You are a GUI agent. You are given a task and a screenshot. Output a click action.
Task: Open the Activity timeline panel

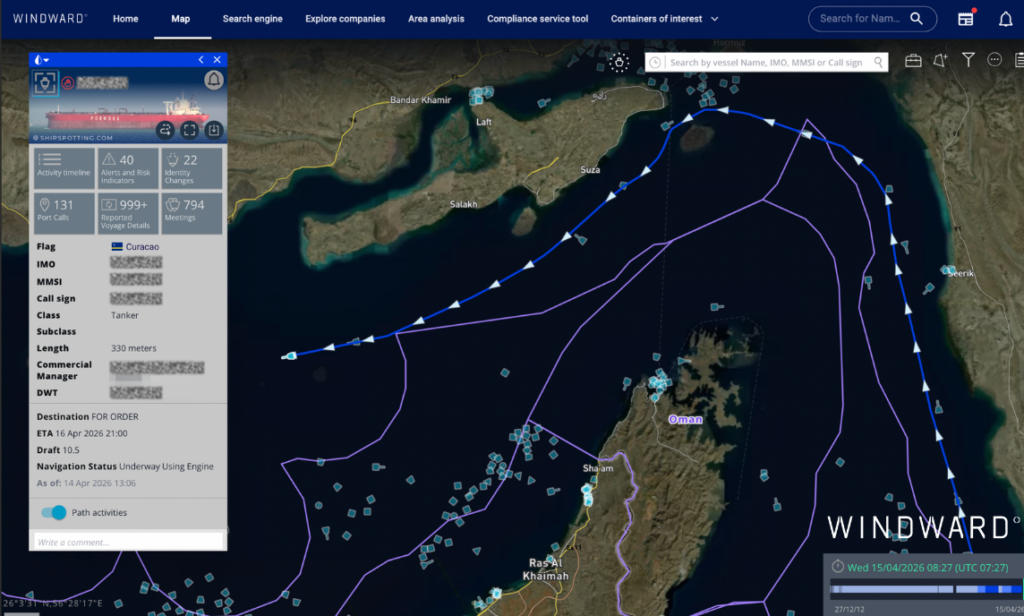coord(64,166)
